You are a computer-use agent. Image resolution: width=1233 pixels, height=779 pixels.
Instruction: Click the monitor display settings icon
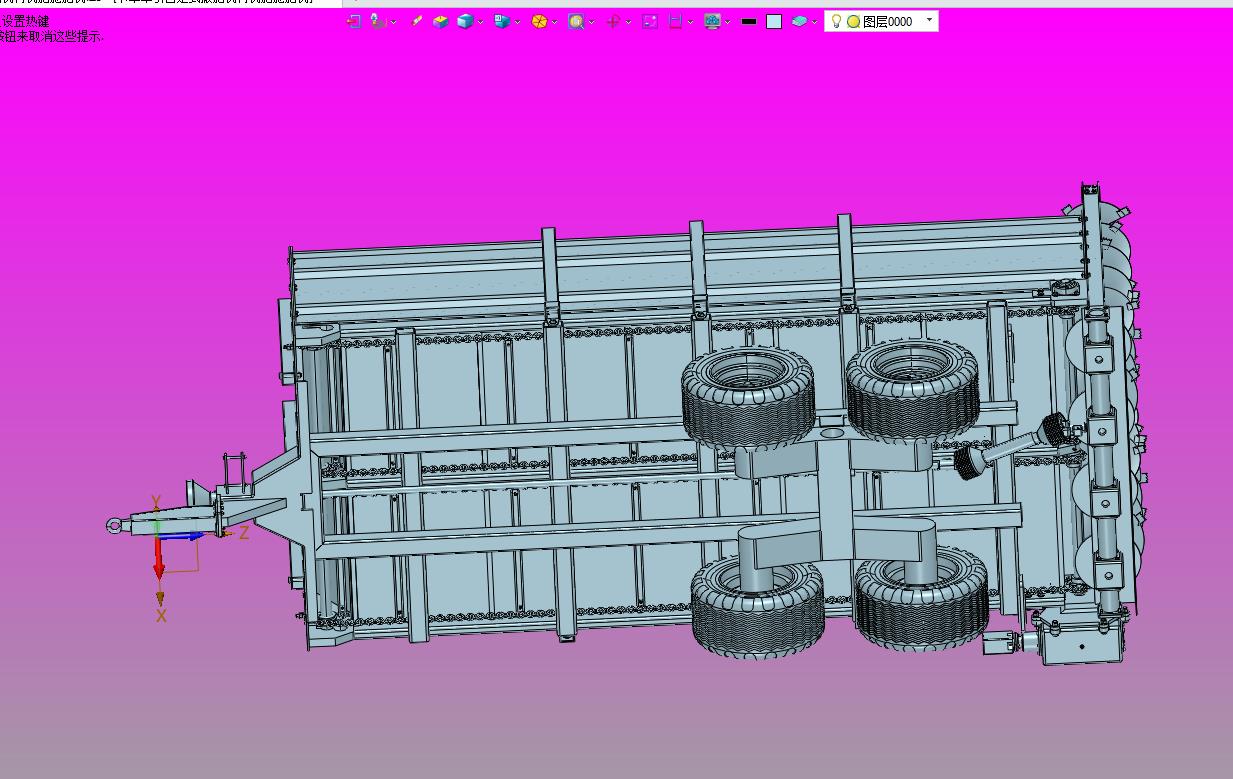pos(712,21)
